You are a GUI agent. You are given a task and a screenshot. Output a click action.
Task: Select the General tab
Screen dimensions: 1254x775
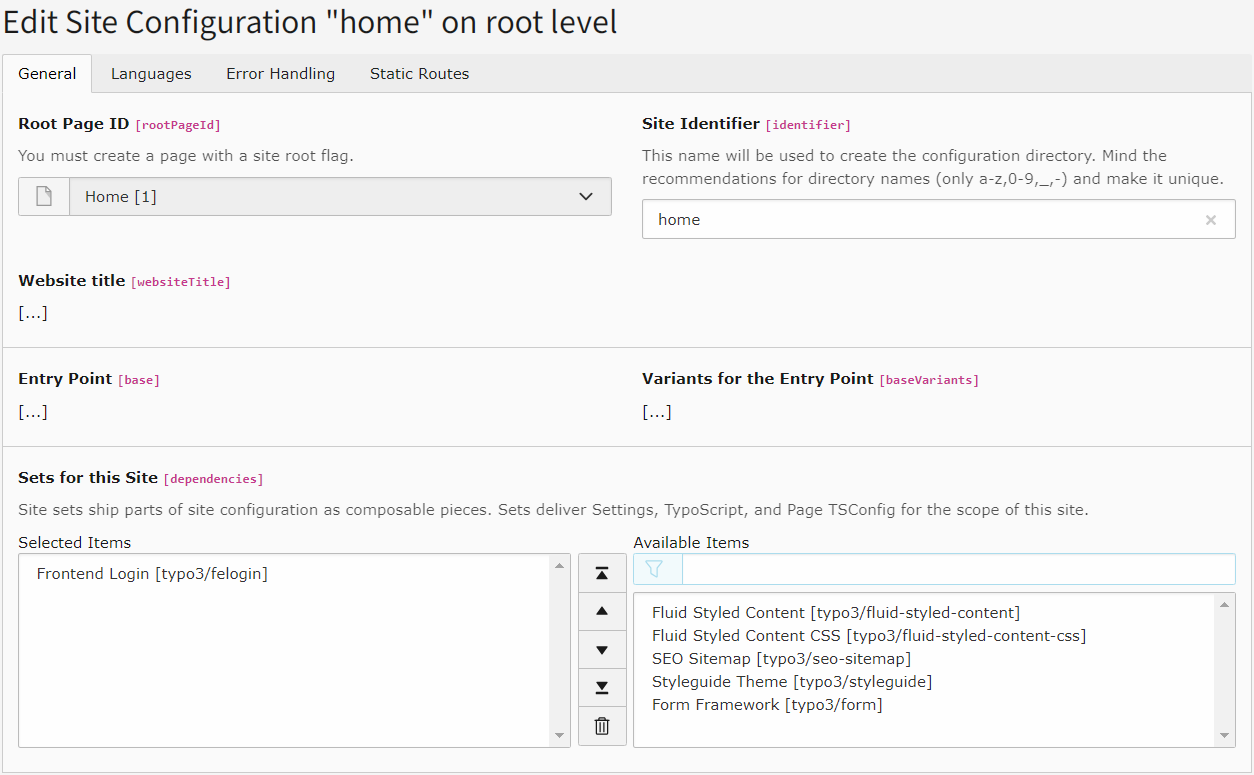[x=47, y=74]
